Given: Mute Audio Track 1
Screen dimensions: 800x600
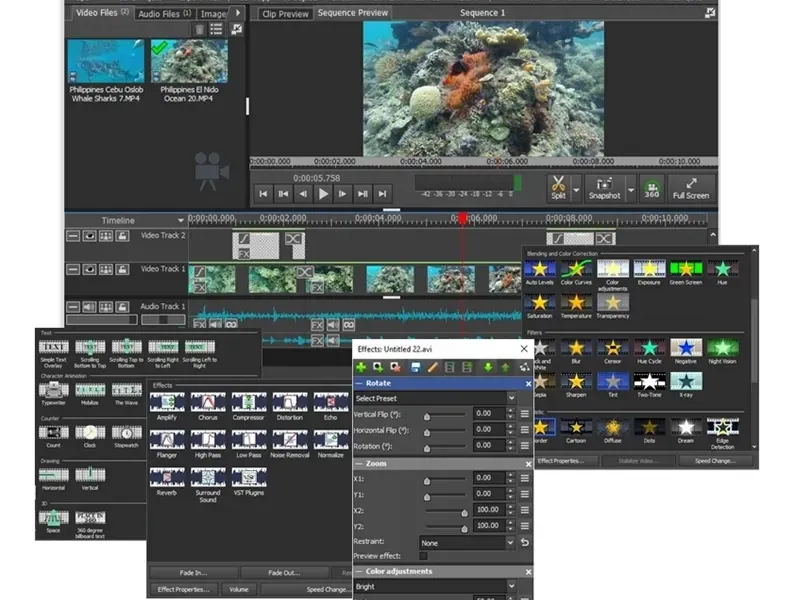Looking at the screenshot, I should point(89,307).
